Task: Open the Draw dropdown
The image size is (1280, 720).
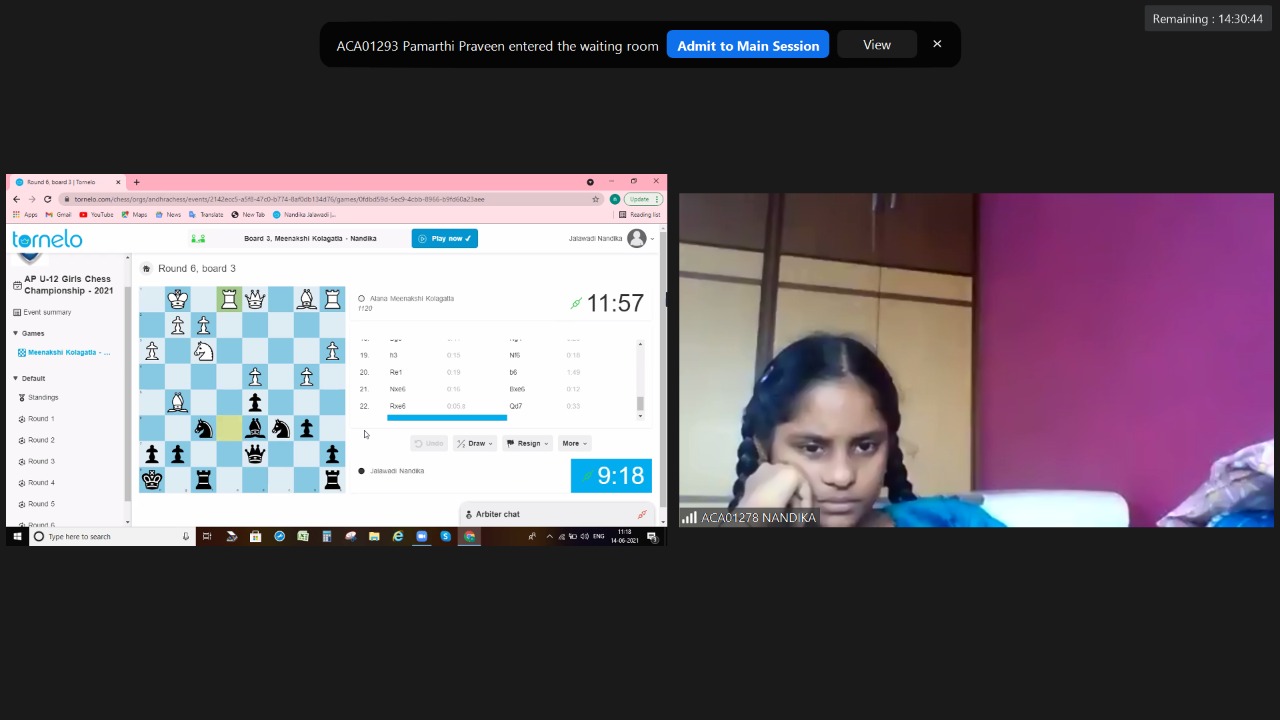Action: (475, 443)
